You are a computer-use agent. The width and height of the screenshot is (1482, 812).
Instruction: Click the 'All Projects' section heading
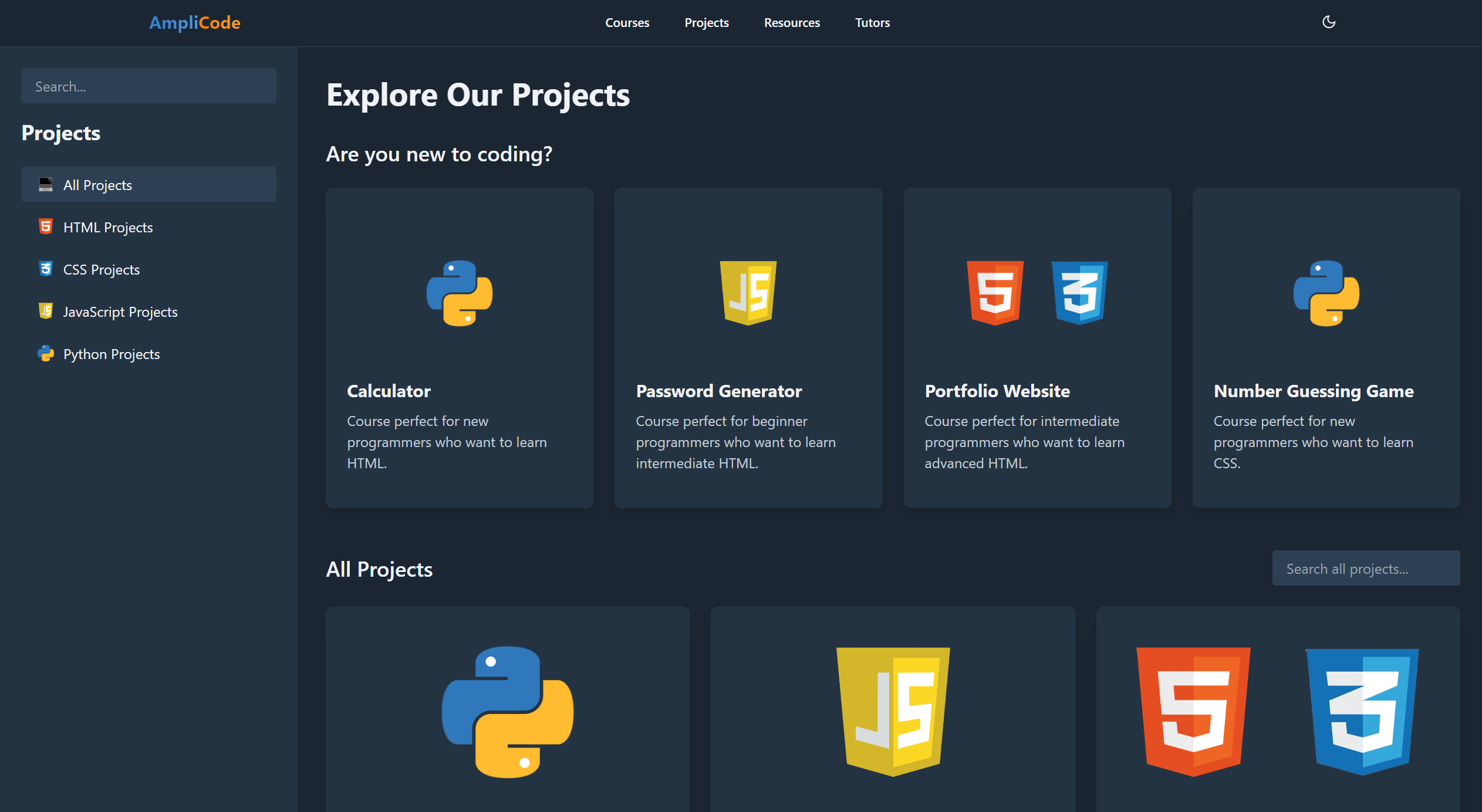[379, 569]
